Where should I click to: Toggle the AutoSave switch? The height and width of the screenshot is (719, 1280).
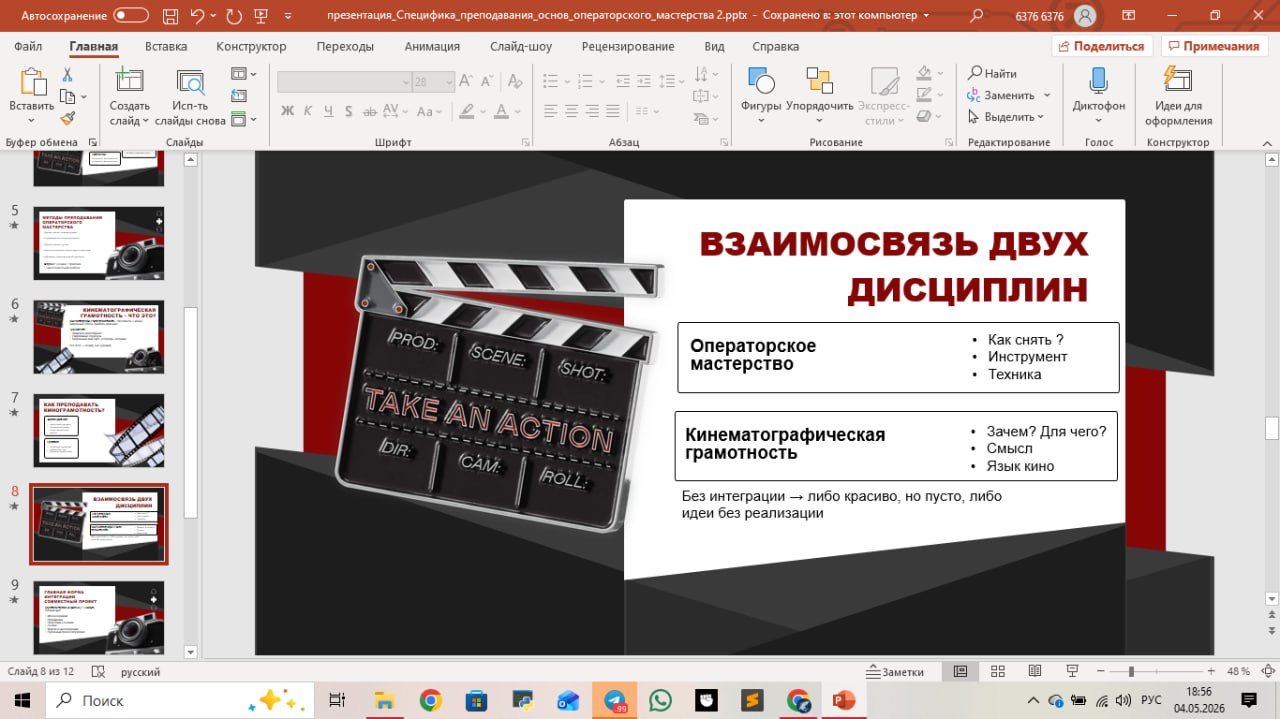click(x=132, y=16)
